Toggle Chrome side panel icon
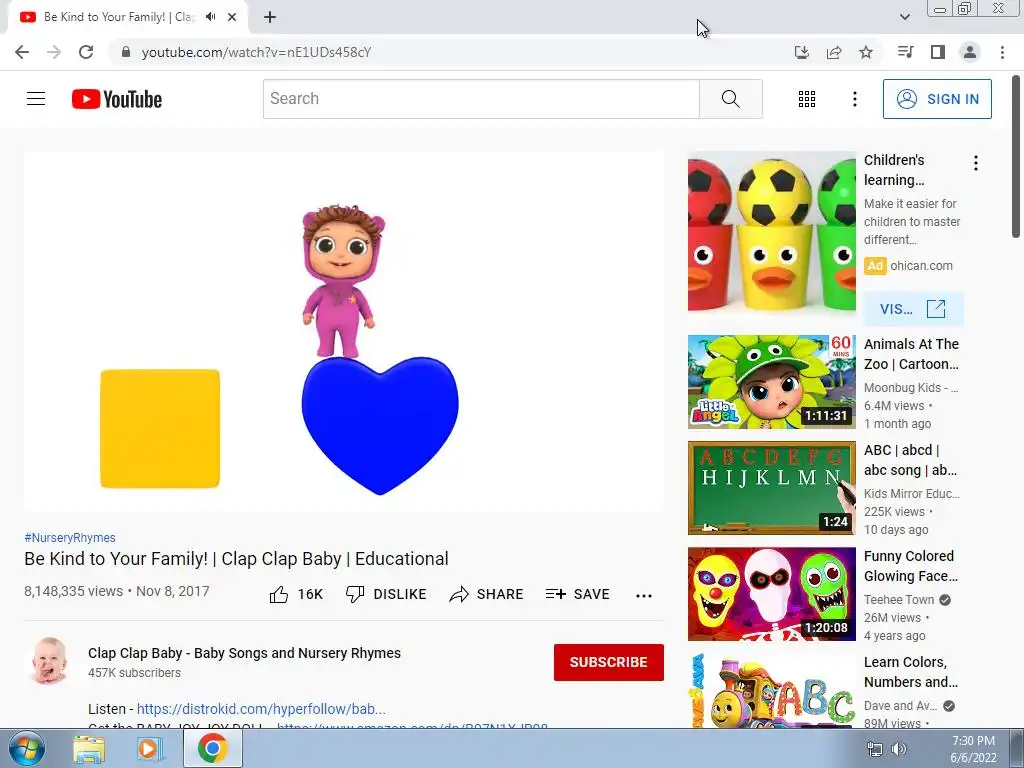The image size is (1024, 768). (x=938, y=52)
